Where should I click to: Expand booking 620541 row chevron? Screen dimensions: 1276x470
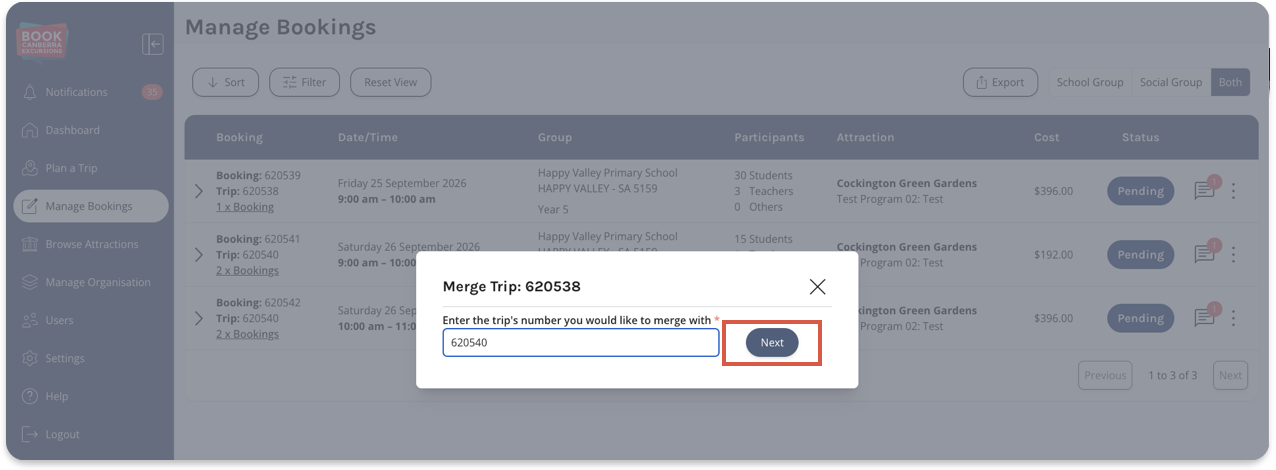coord(198,255)
